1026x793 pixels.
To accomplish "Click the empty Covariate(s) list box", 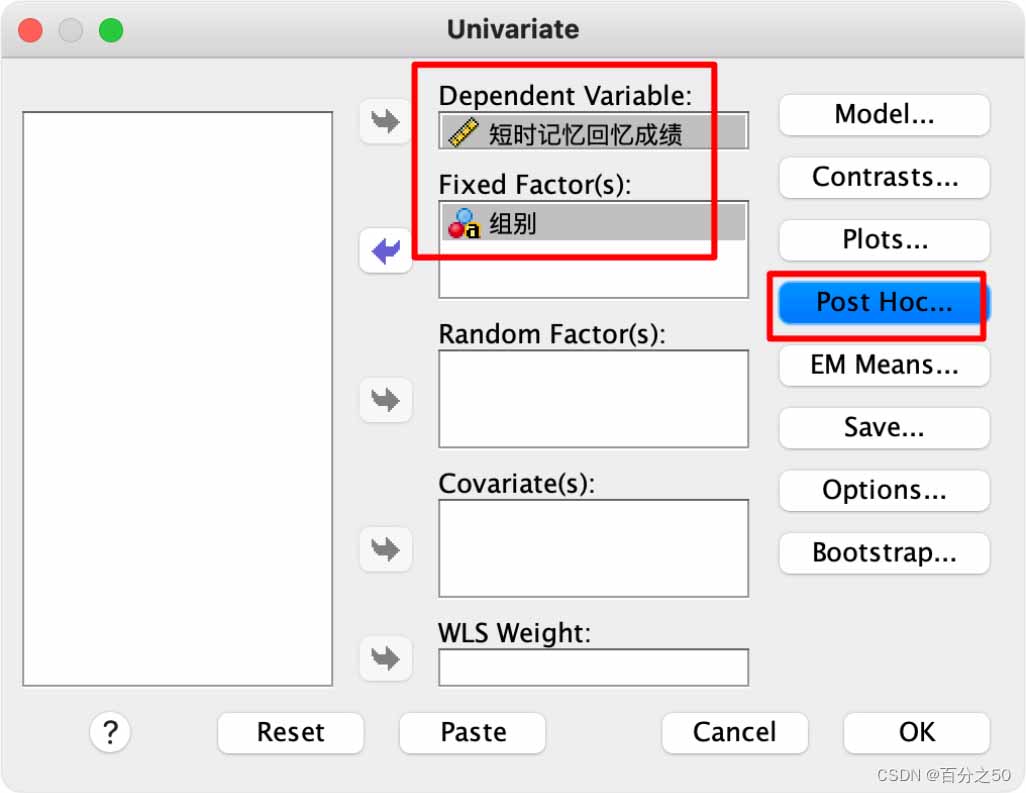I will (x=593, y=548).
